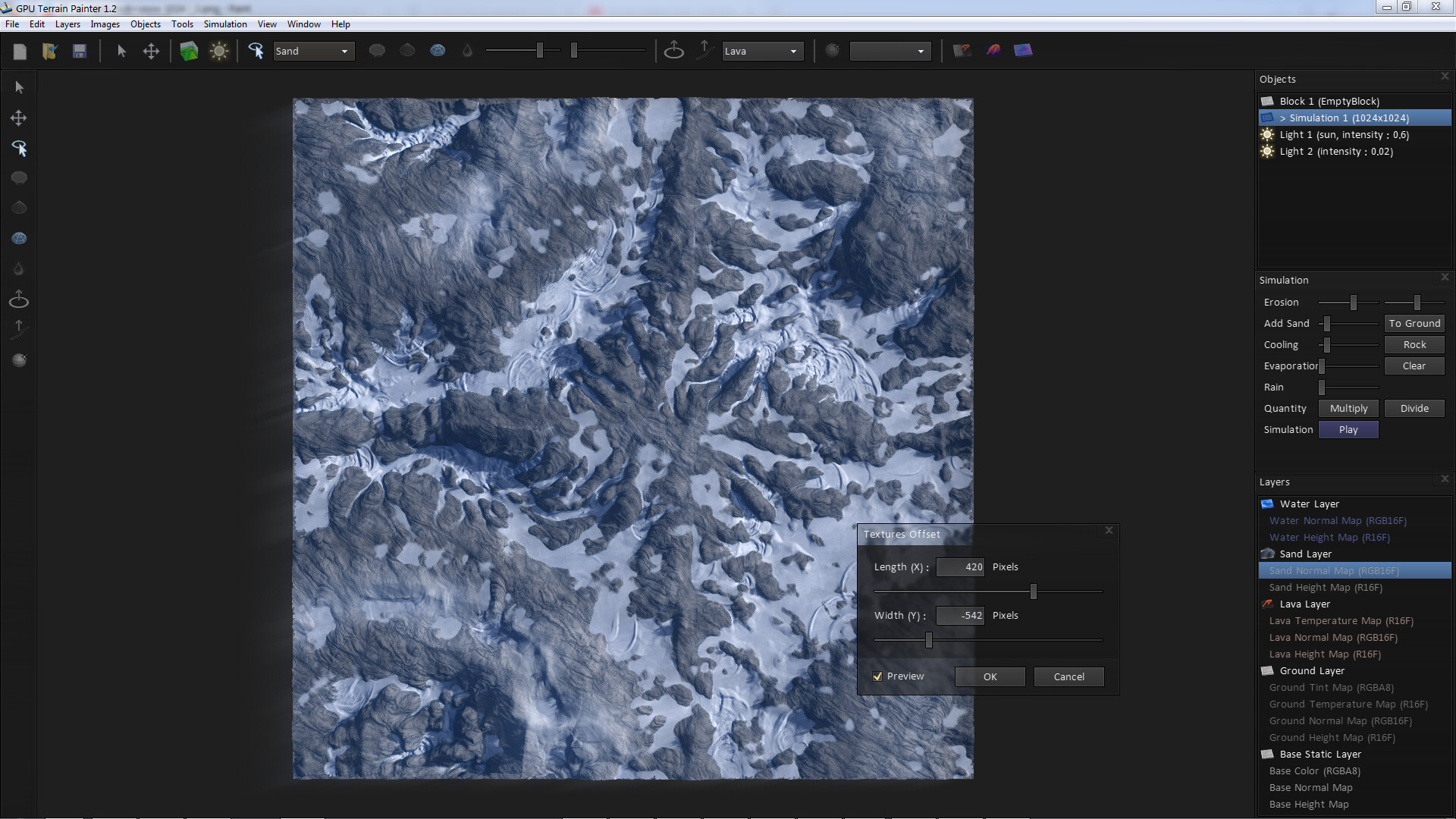This screenshot has height=819, width=1456.
Task: Open the Tools menu
Action: pyautogui.click(x=182, y=24)
